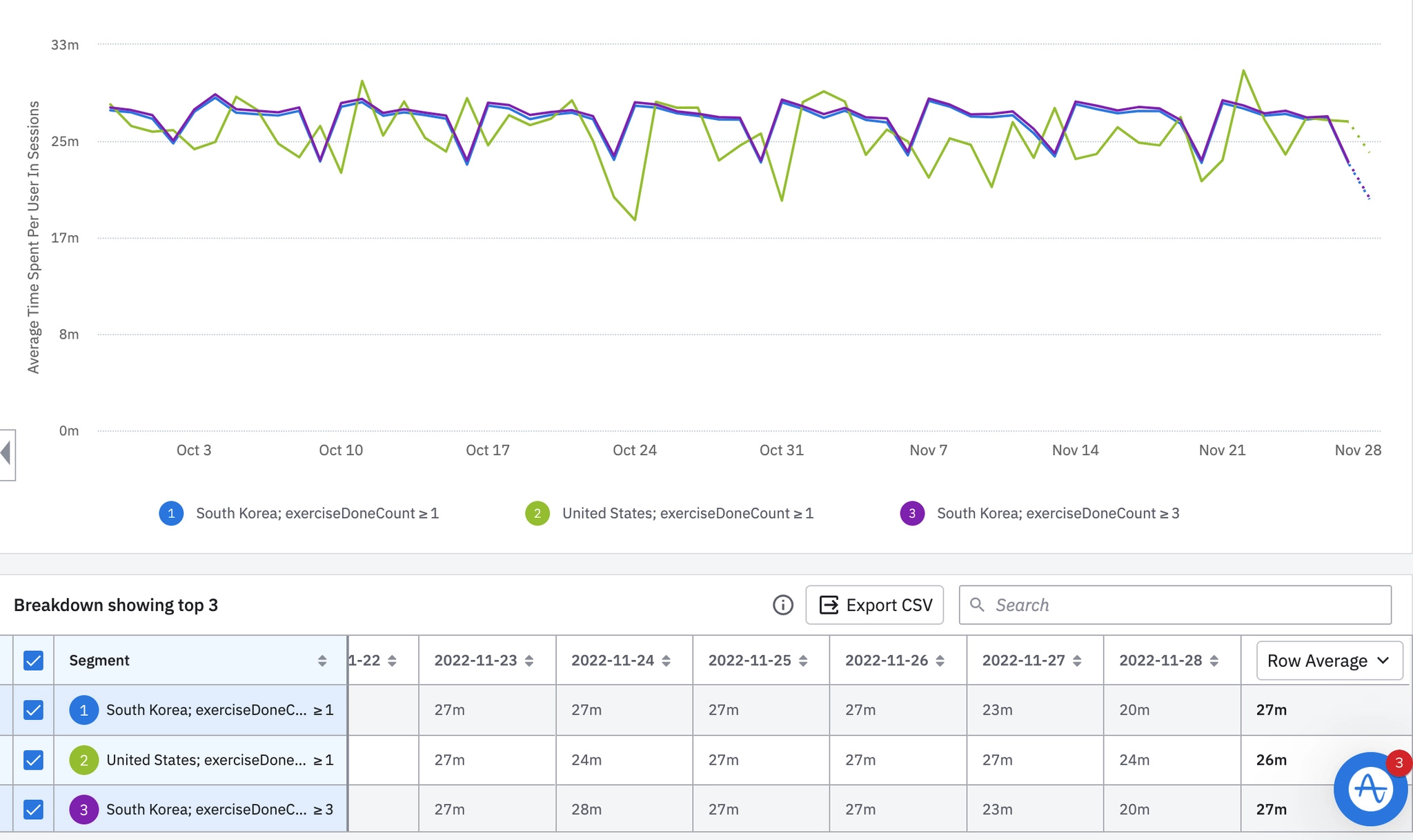This screenshot has width=1413, height=840.
Task: Sort by the Segment column arrows
Action: [x=322, y=661]
